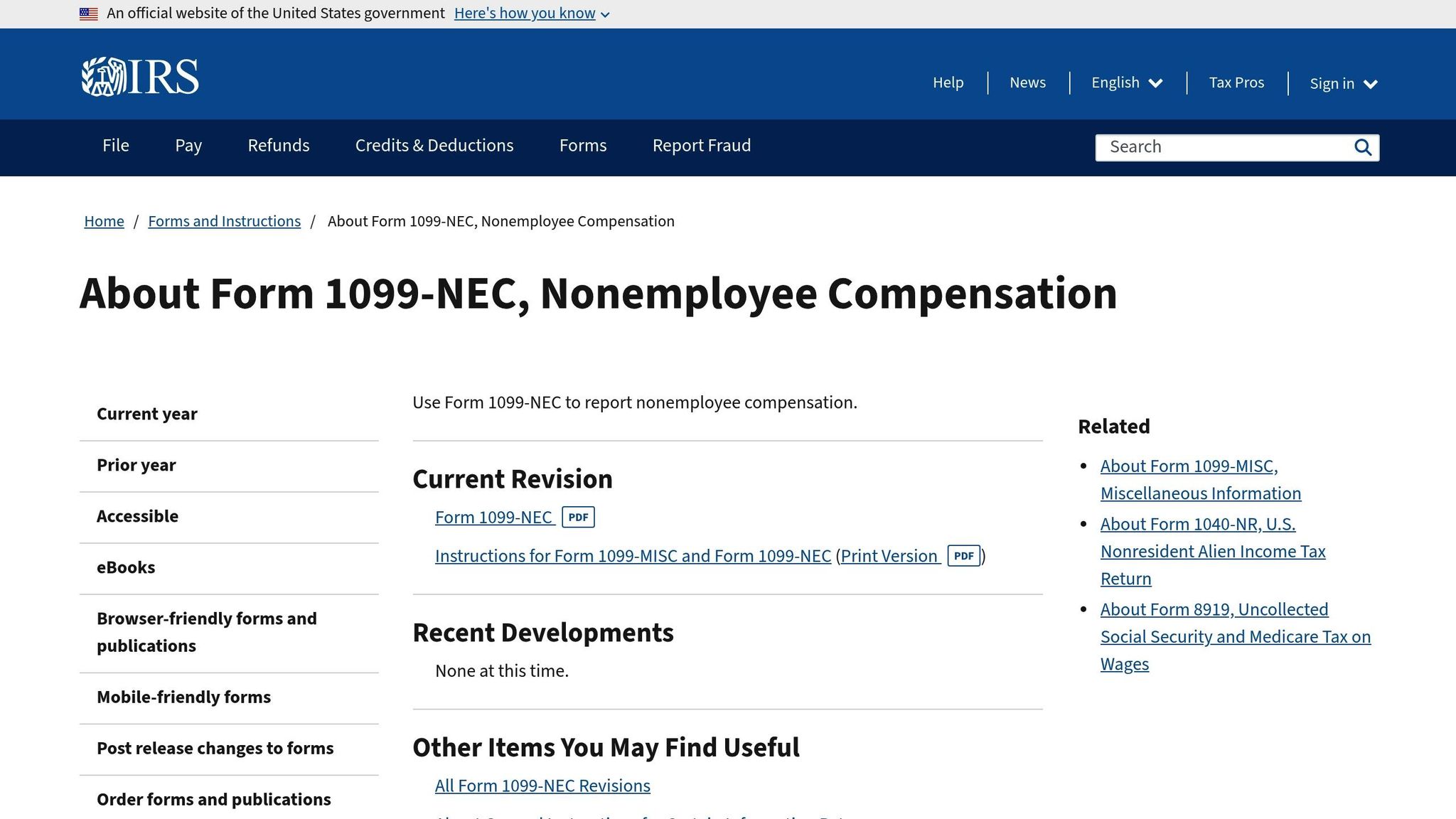Click the search magnifier icon
This screenshot has width=1456, height=819.
point(1362,147)
